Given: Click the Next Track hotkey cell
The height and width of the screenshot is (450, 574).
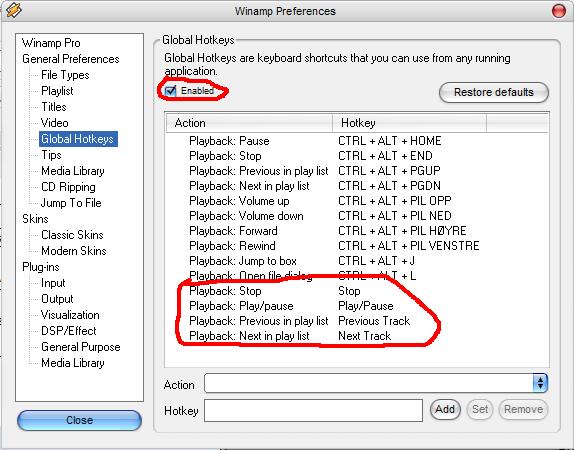Looking at the screenshot, I should click(364, 336).
